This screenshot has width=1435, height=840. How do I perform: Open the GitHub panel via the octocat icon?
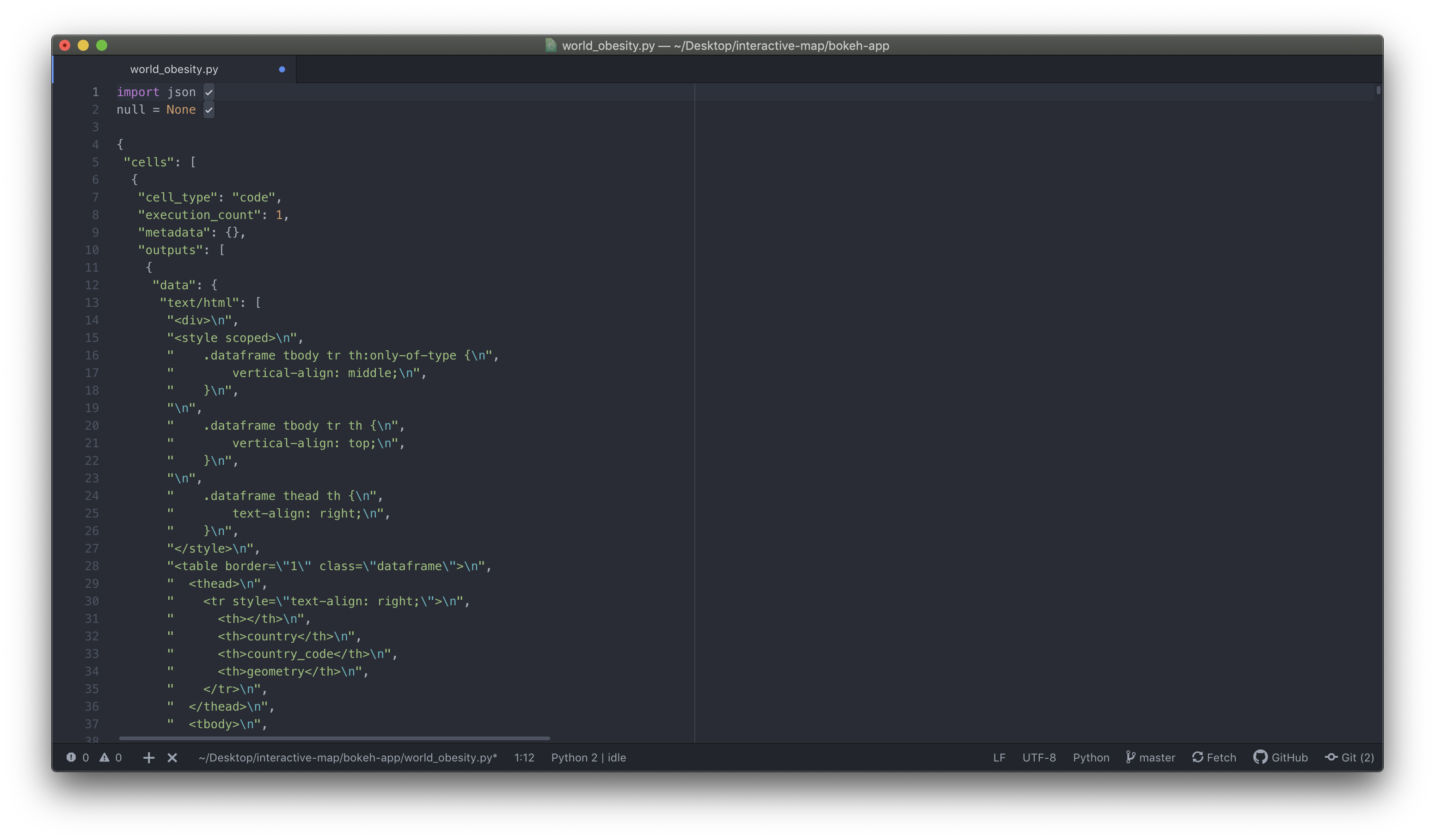1261,757
